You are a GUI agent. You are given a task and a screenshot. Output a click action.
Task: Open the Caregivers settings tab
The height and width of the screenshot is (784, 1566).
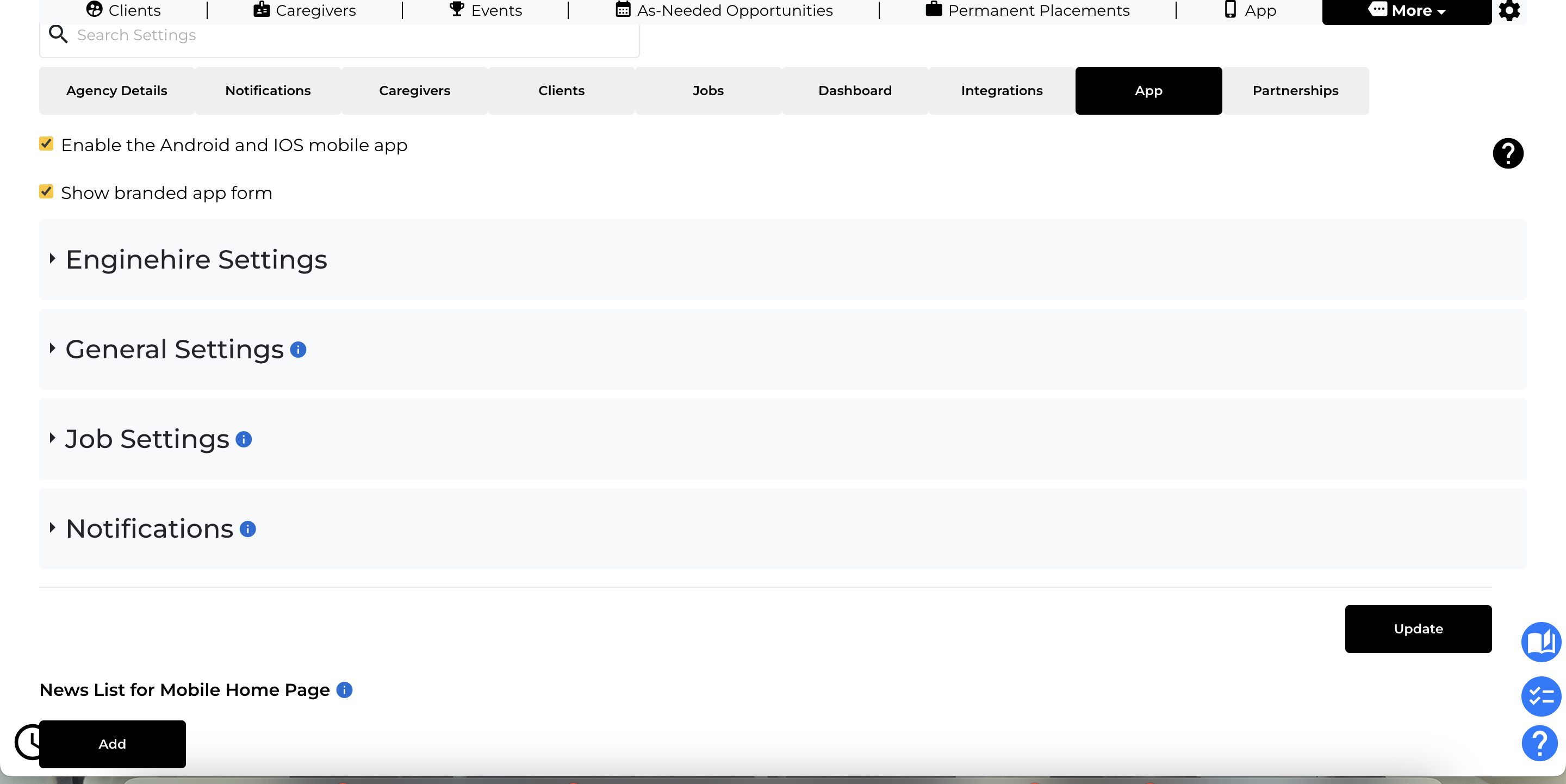pos(414,91)
